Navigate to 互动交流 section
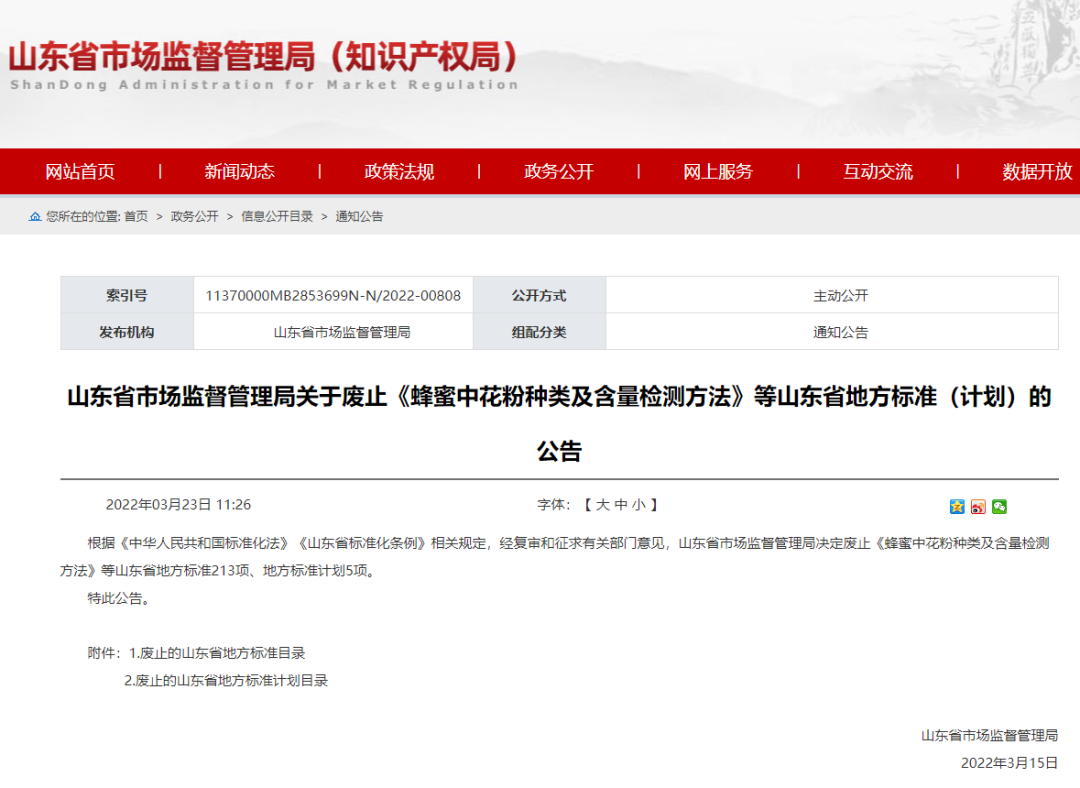The height and width of the screenshot is (788, 1080). pos(878,171)
